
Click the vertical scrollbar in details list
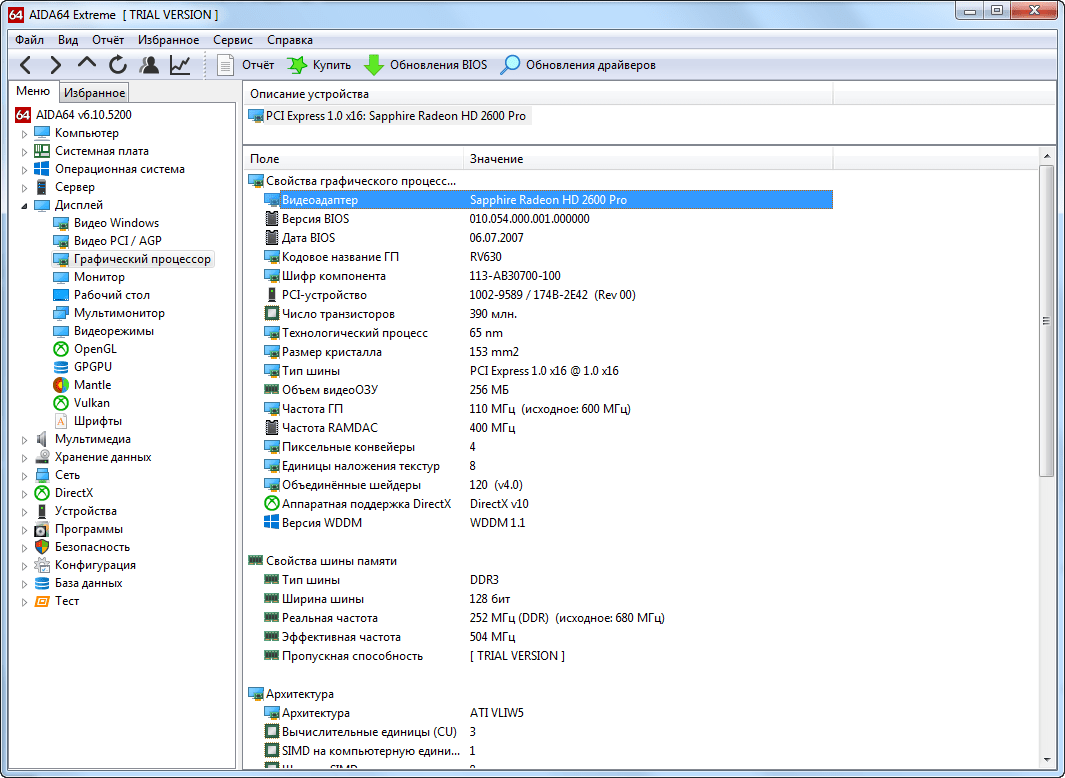coord(1047,320)
